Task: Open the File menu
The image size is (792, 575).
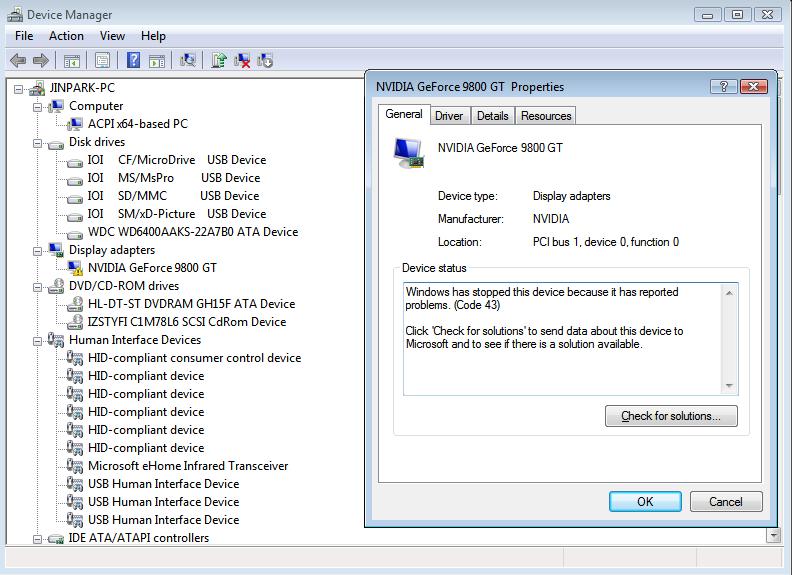Action: click(24, 36)
